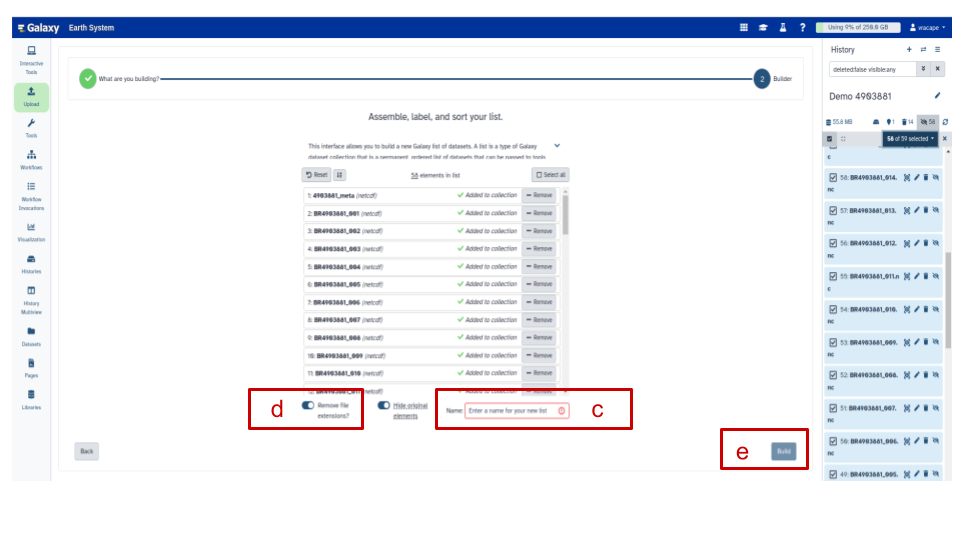Open the '58 of 59 selected' dropdown
960x540 pixels.
(909, 138)
